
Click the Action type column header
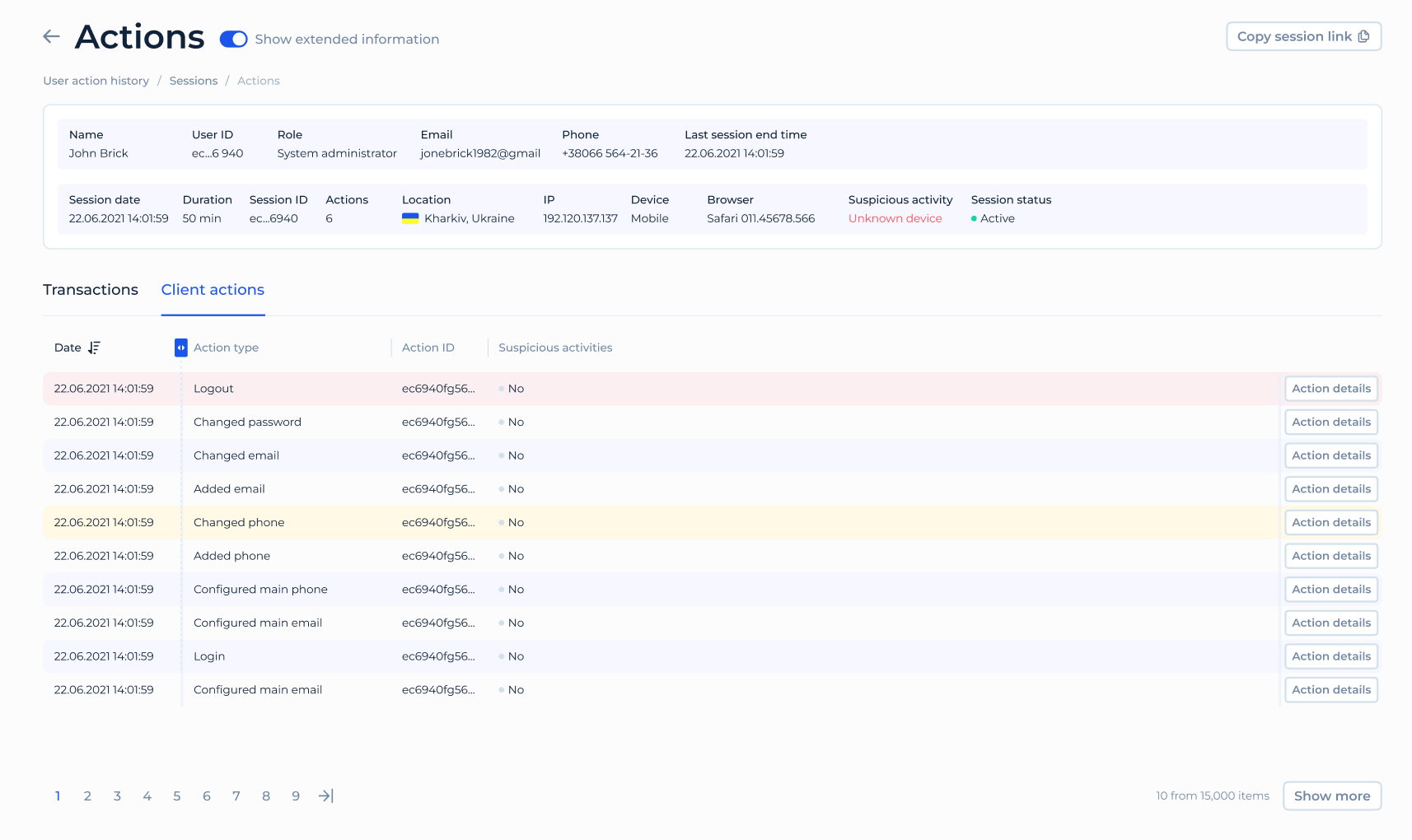226,348
